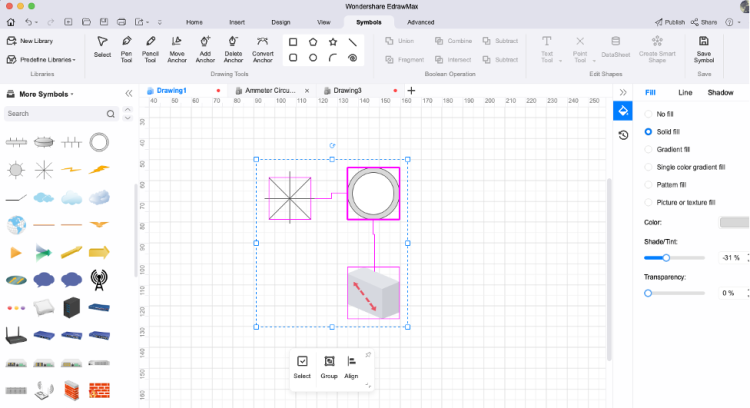Click Group in floating toolbar

329,367
